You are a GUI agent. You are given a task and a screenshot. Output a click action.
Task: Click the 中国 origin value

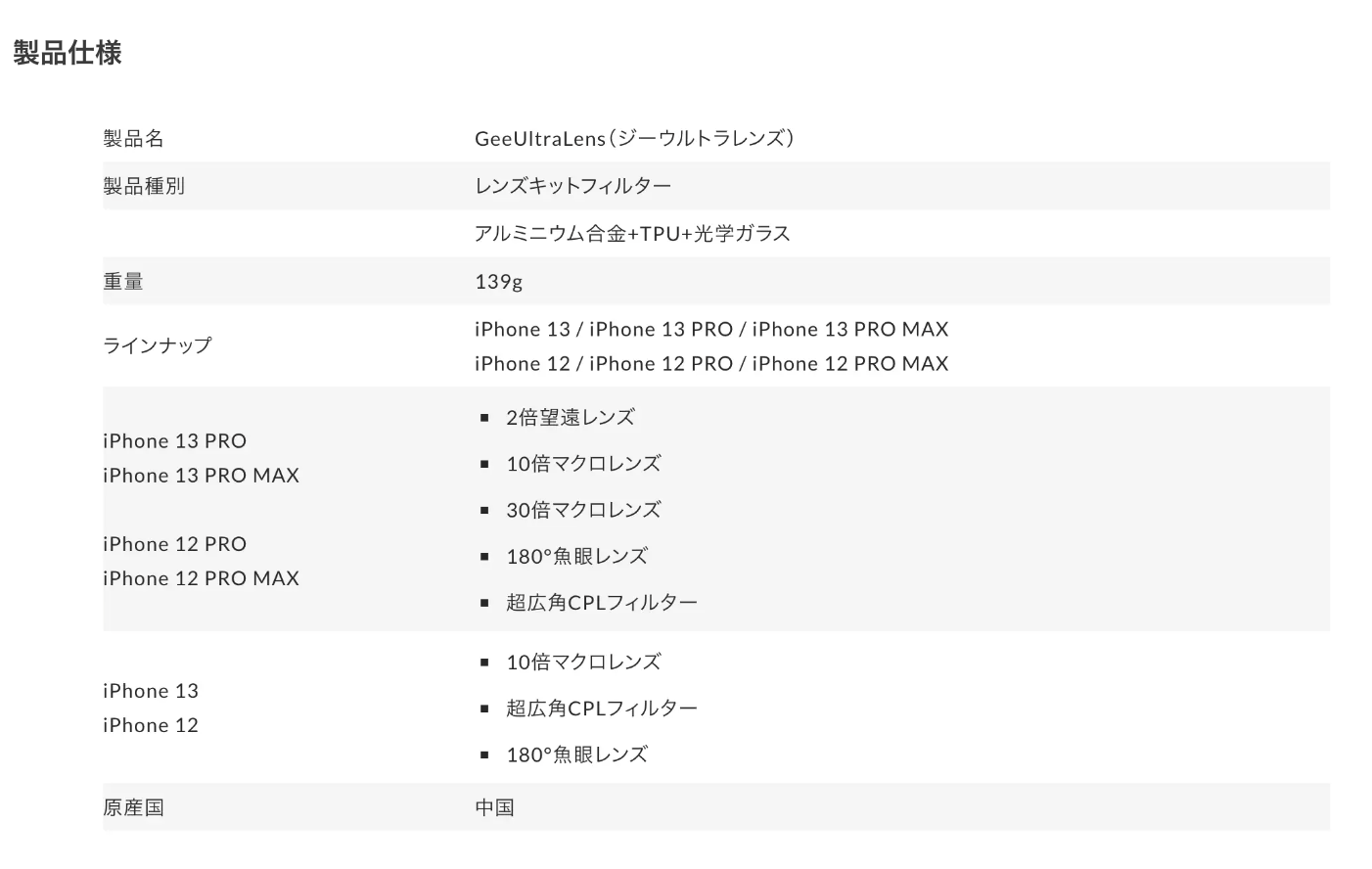[495, 808]
